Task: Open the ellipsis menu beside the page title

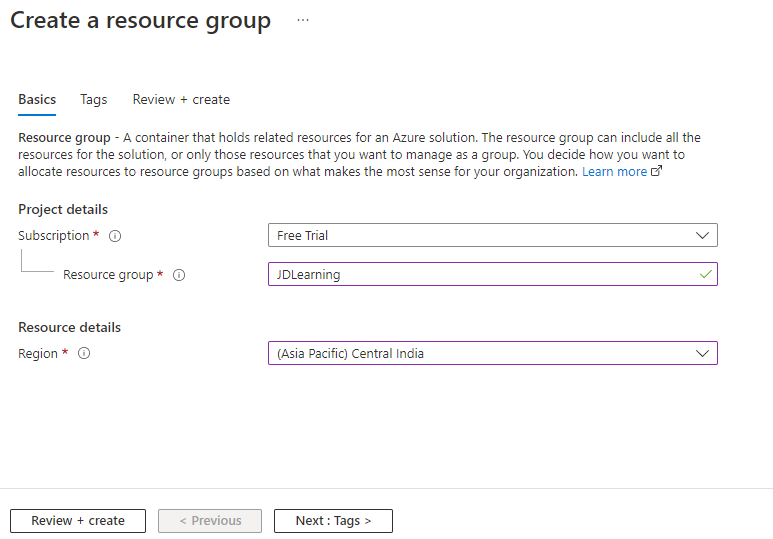Action: 303,20
